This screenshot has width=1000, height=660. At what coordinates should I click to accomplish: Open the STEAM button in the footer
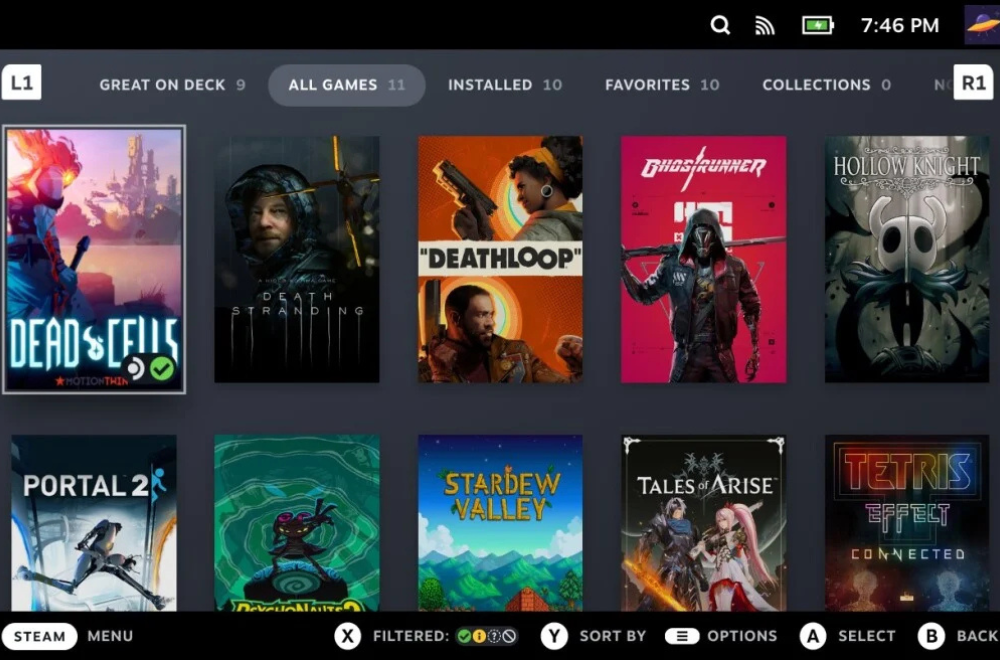pos(40,636)
